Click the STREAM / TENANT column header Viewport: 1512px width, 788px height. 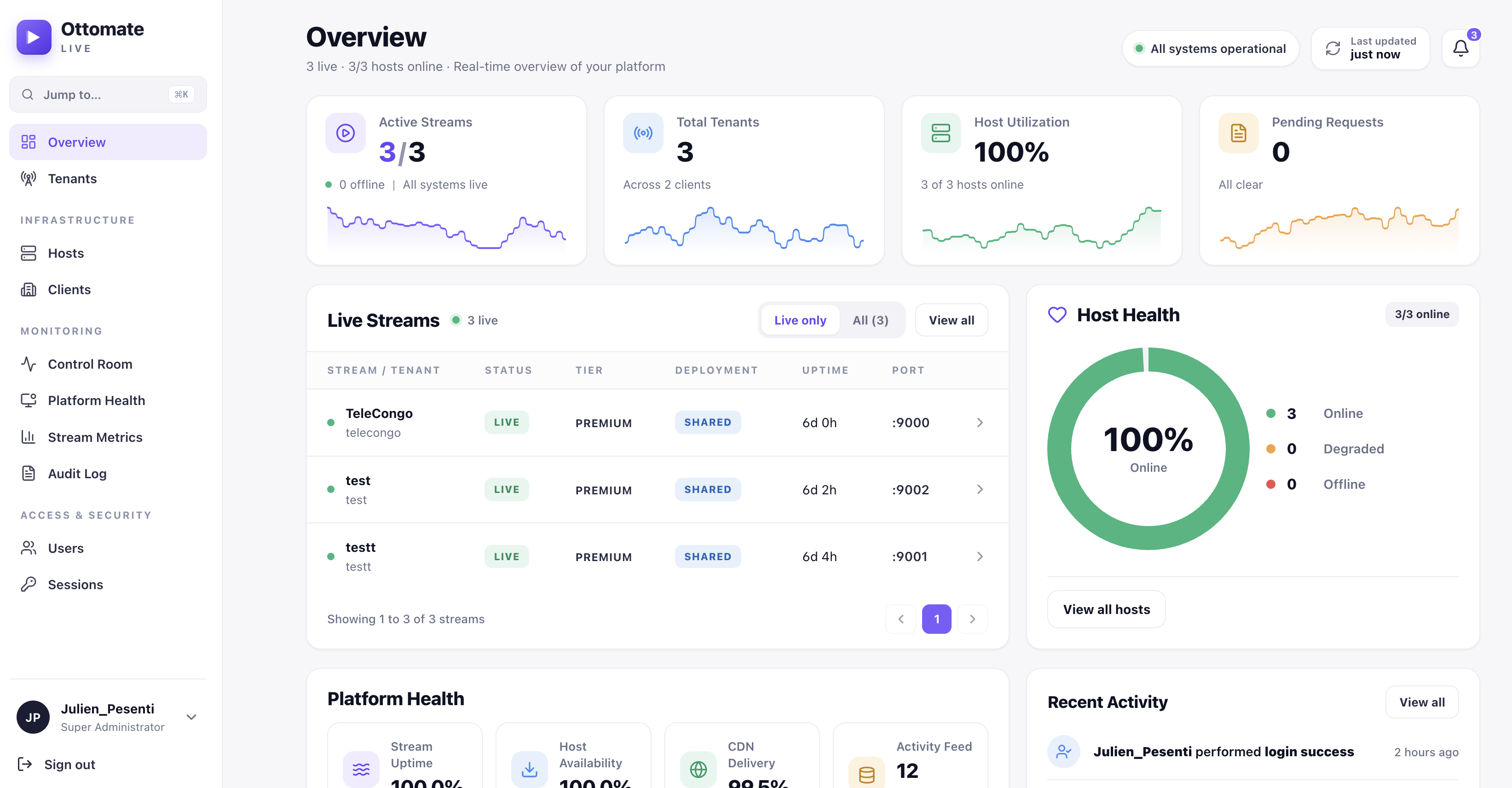click(x=383, y=370)
